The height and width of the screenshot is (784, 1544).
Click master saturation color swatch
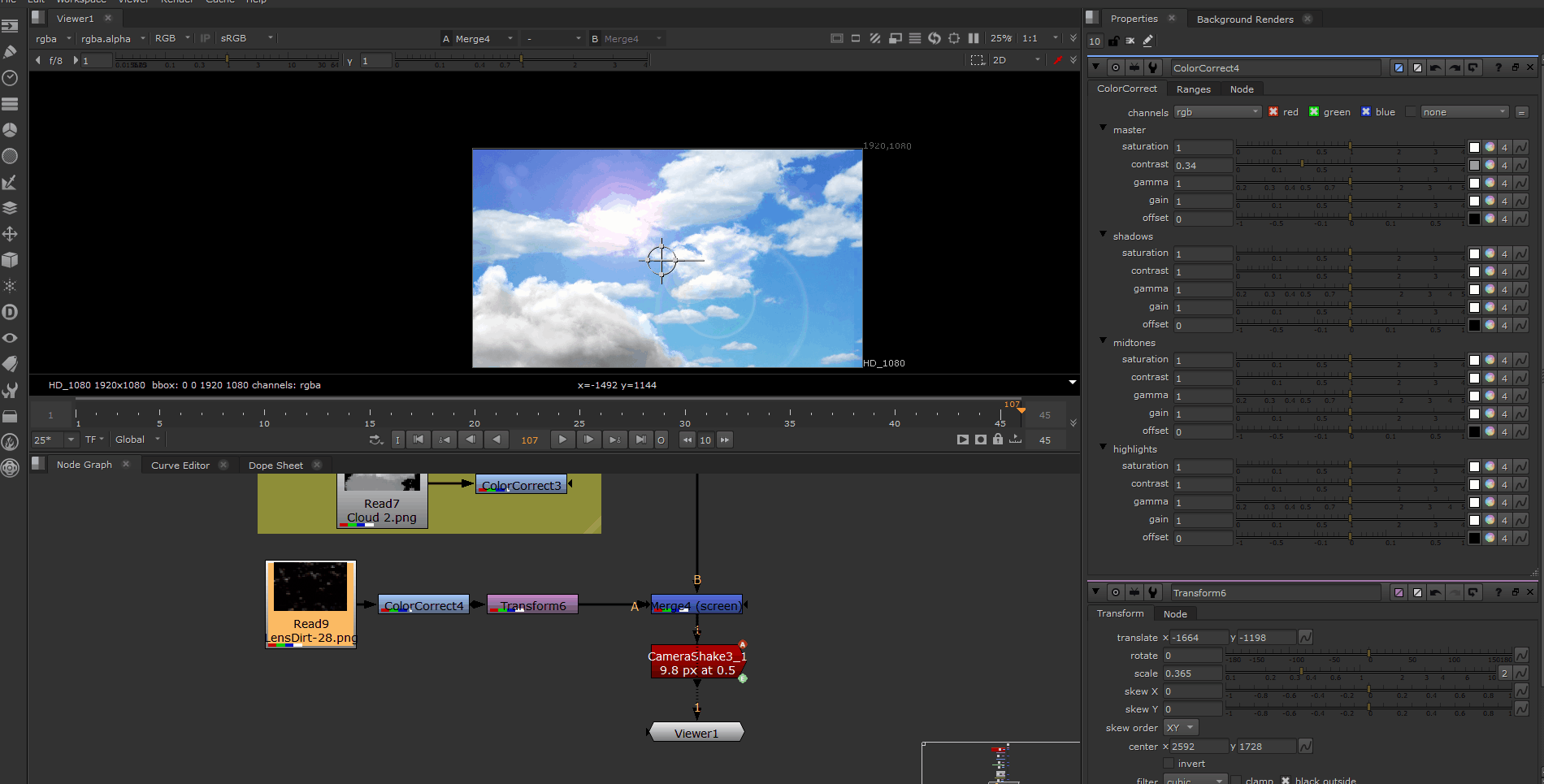pyautogui.click(x=1474, y=147)
